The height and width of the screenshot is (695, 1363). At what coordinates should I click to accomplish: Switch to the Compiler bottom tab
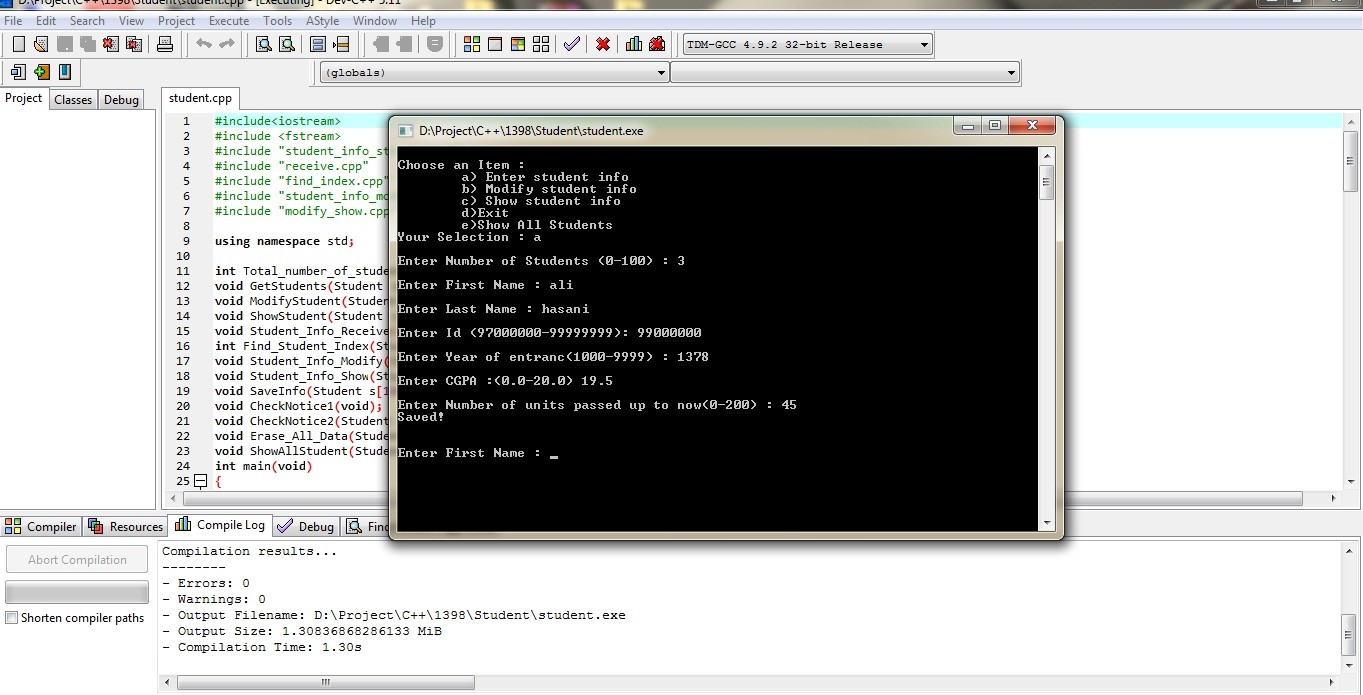tap(41, 526)
